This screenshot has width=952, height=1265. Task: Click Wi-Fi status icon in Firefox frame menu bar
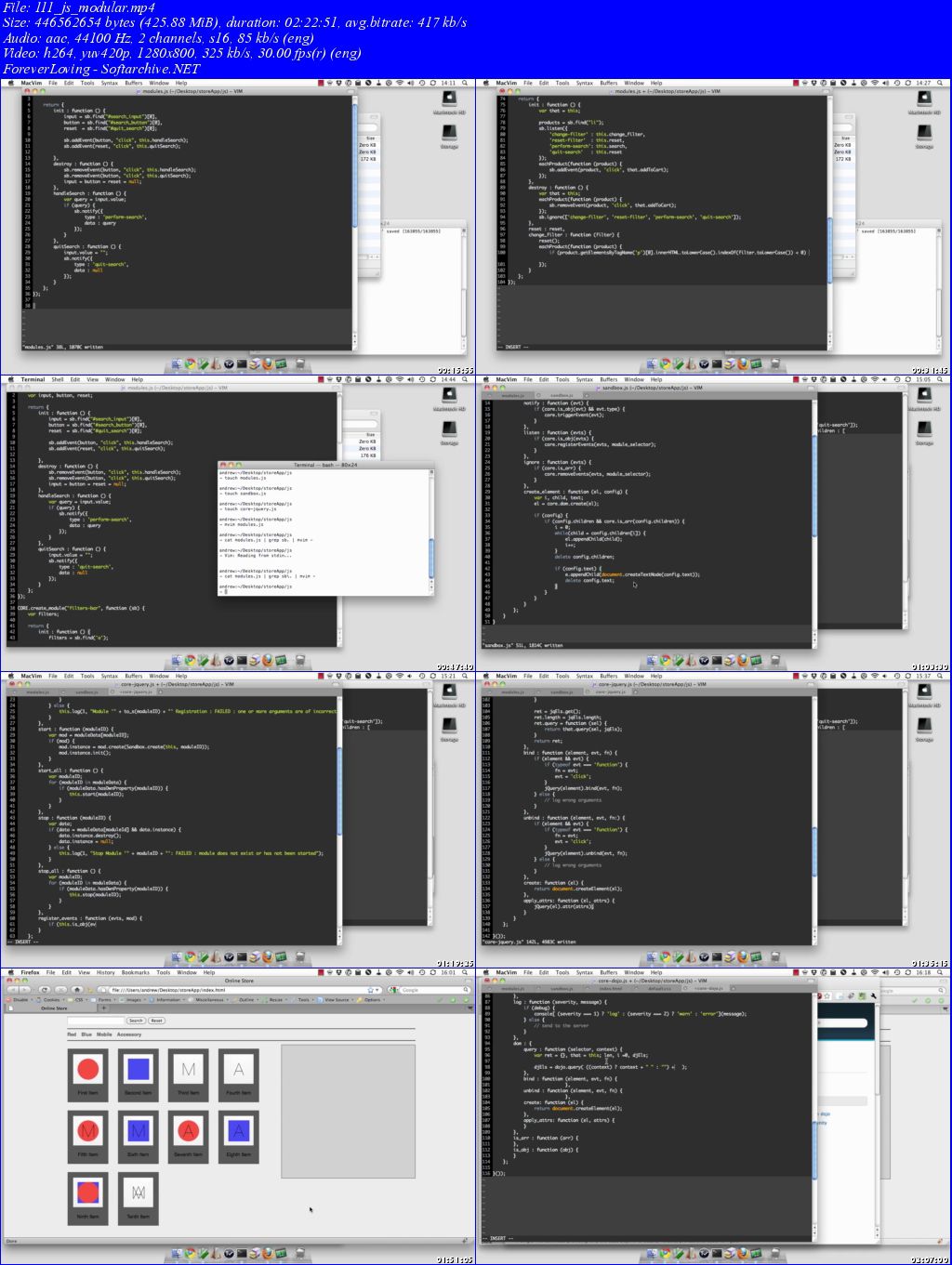[399, 972]
